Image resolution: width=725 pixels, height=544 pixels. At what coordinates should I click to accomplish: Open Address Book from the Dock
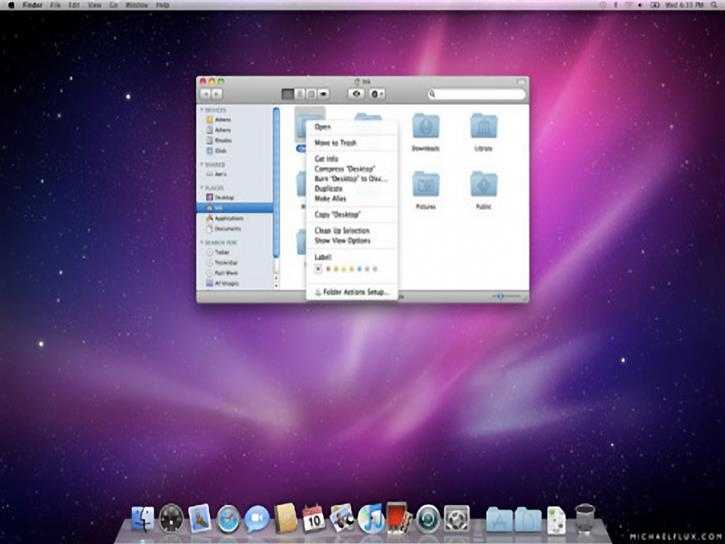pyautogui.click(x=285, y=519)
